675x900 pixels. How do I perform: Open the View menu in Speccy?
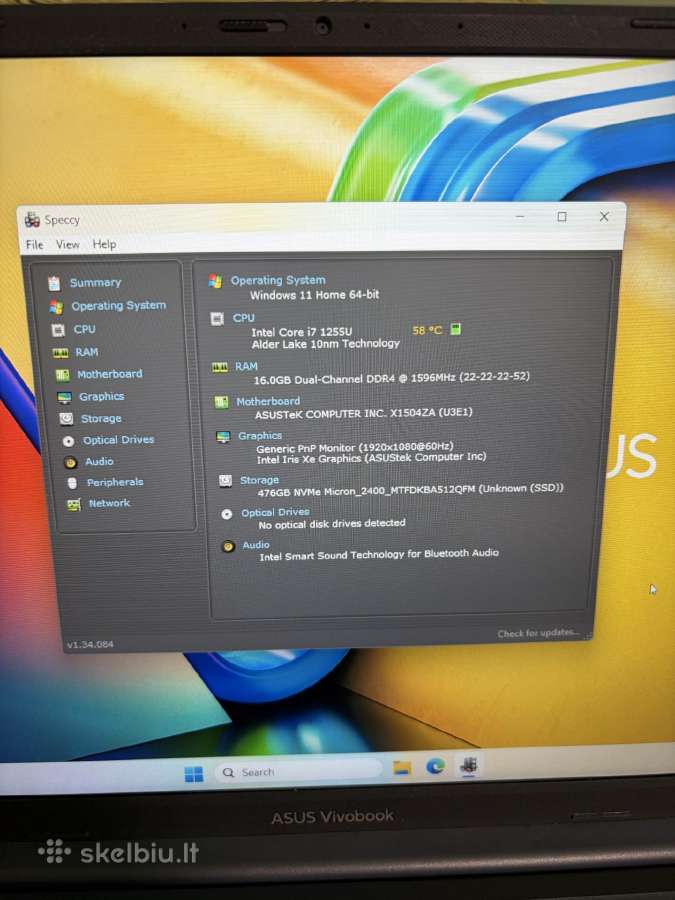[x=68, y=245]
